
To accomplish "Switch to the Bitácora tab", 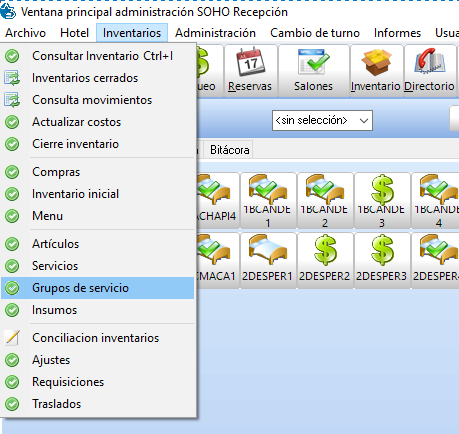I will point(230,150).
